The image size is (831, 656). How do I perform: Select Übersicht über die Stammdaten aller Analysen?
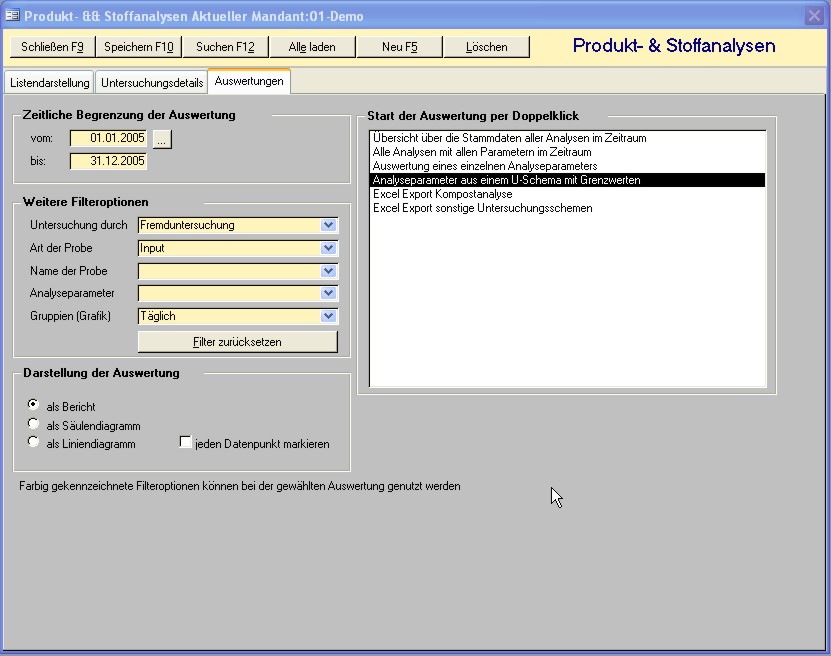[567, 138]
